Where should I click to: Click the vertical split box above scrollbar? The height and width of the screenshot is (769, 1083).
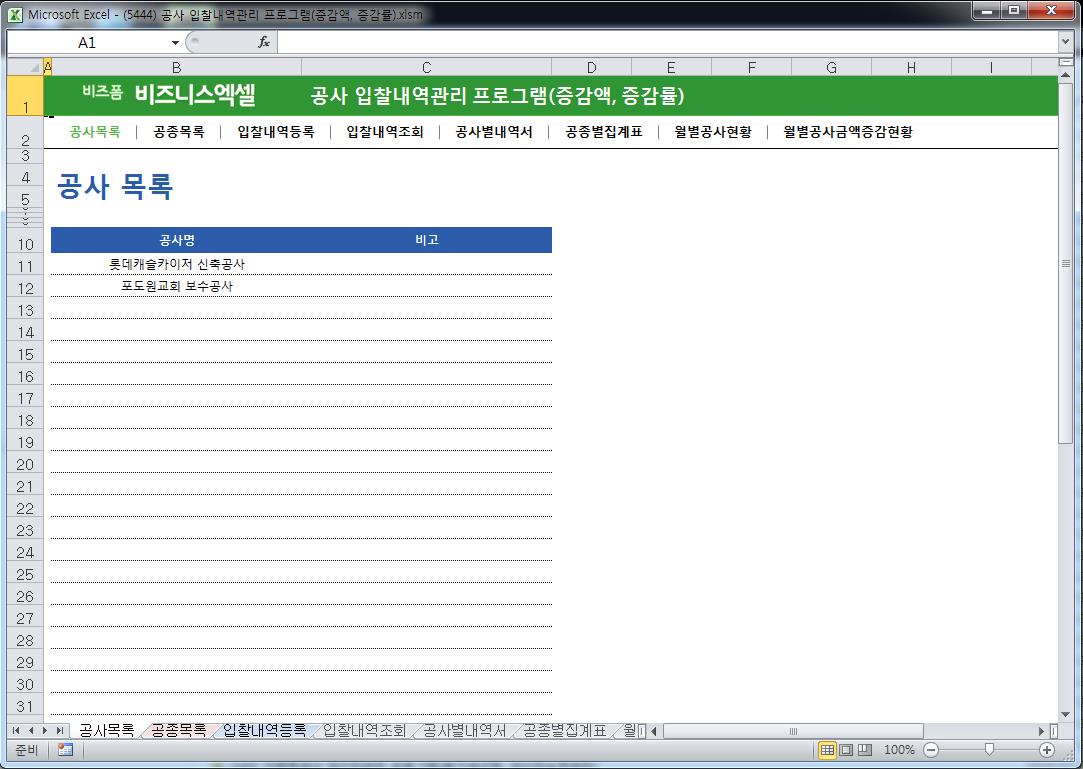coord(1066,62)
